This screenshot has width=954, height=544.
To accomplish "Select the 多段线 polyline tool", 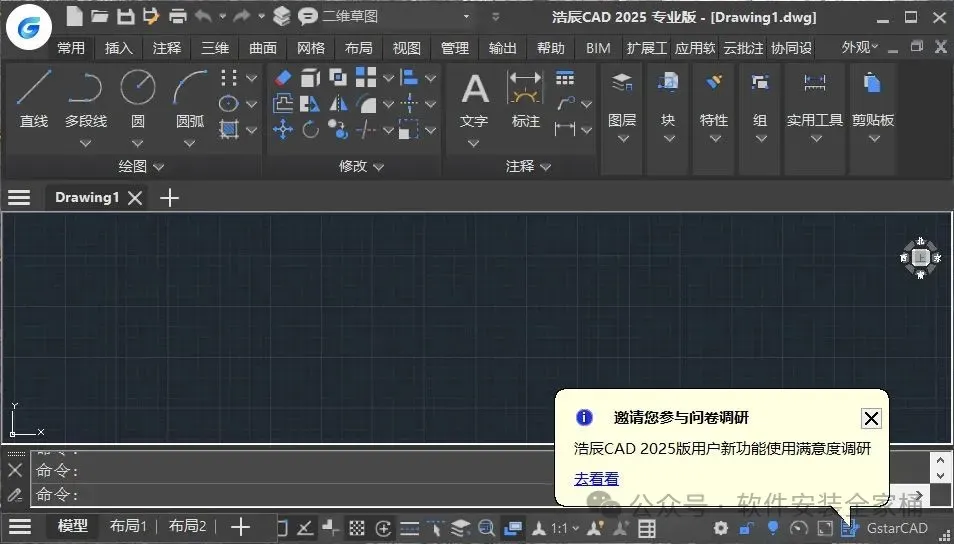I will [85, 97].
